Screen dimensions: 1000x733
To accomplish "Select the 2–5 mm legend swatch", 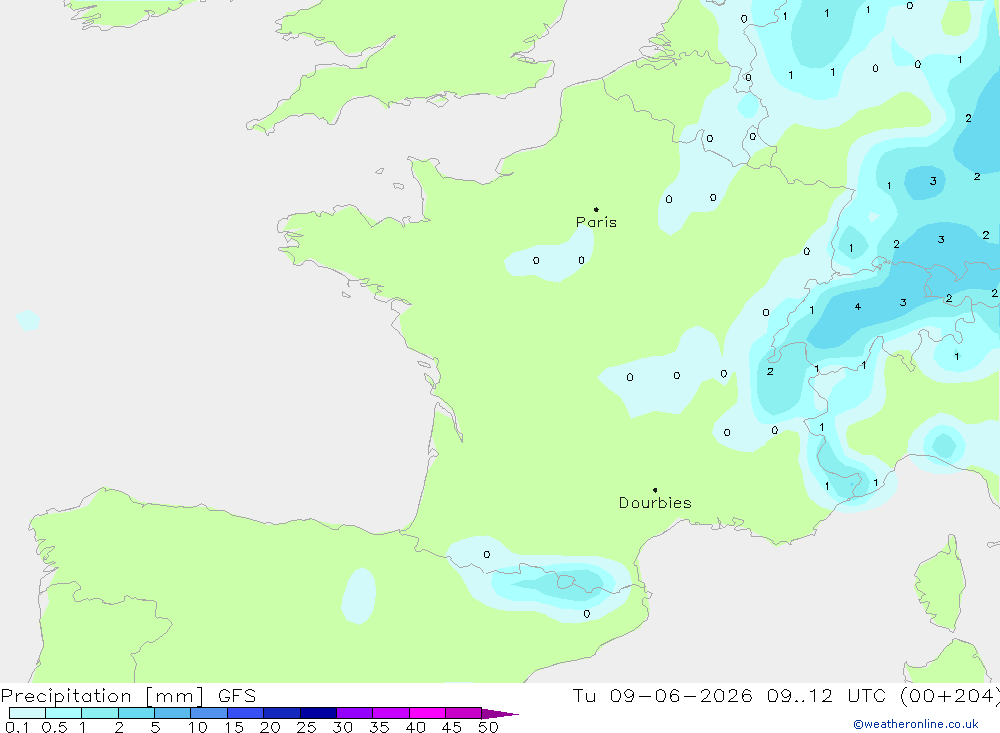I will [136, 713].
